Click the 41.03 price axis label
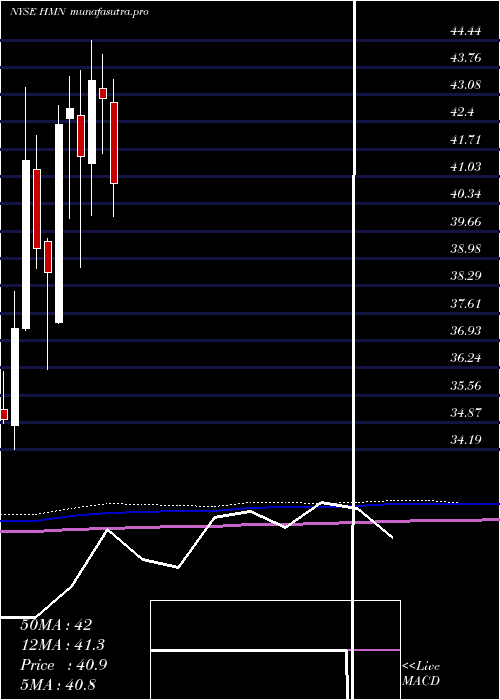The height and width of the screenshot is (700, 500). 466,167
